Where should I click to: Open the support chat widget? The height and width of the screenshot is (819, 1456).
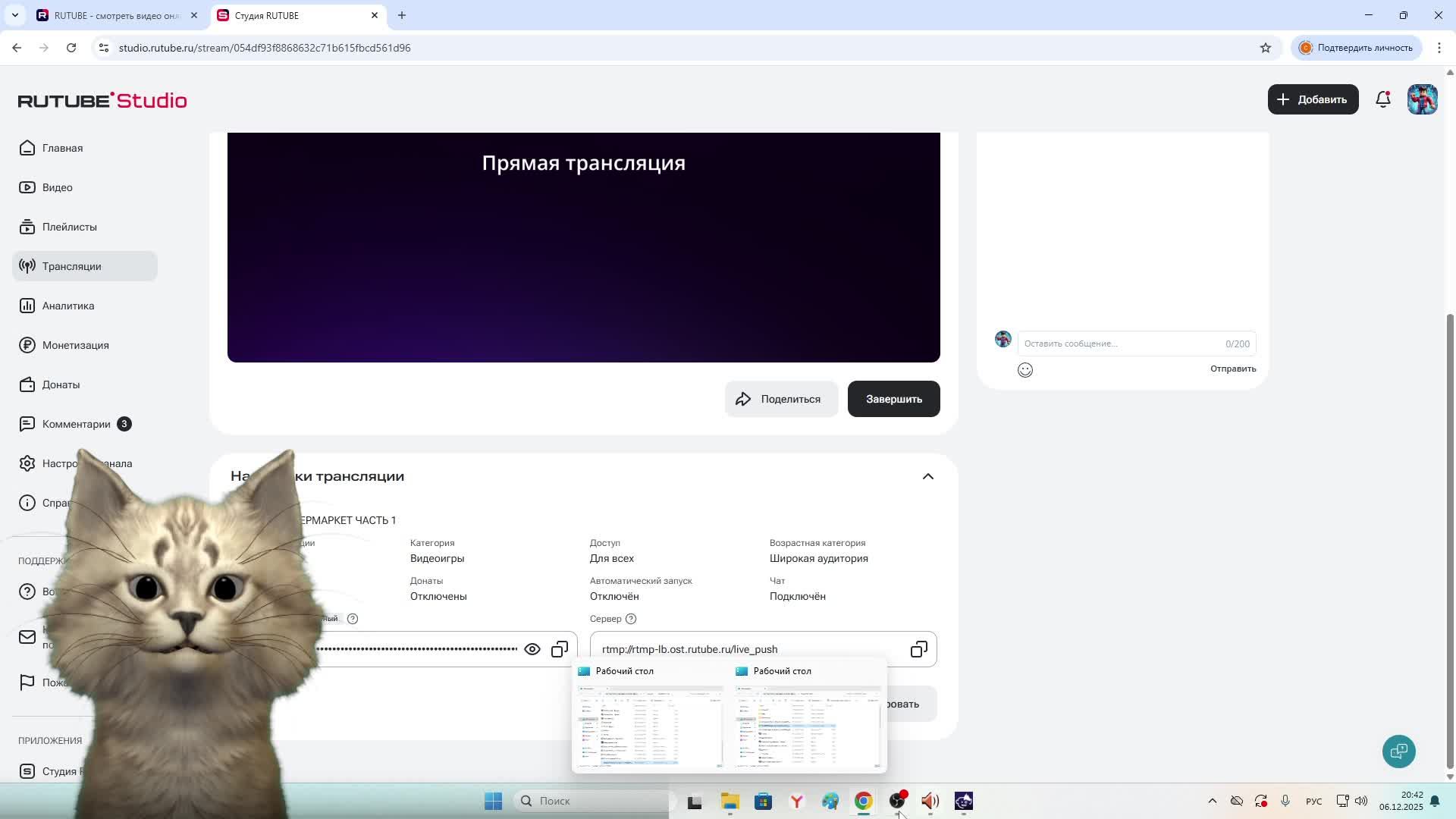tap(1398, 751)
